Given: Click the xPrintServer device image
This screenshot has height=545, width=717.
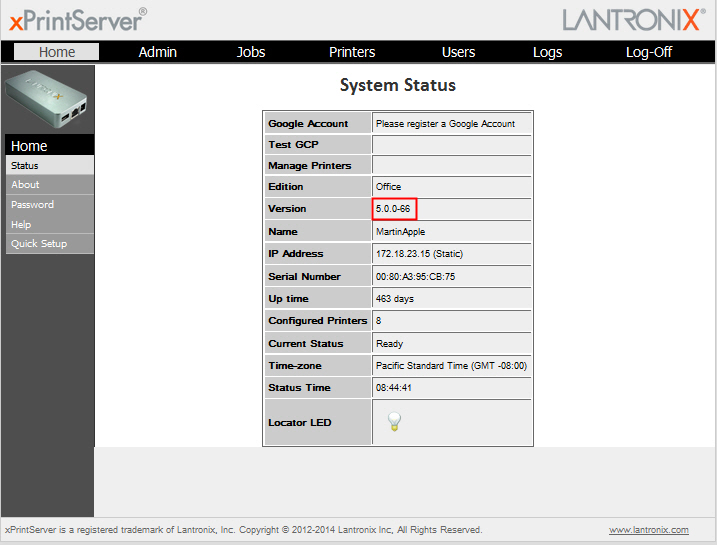Looking at the screenshot, I should [x=49, y=99].
